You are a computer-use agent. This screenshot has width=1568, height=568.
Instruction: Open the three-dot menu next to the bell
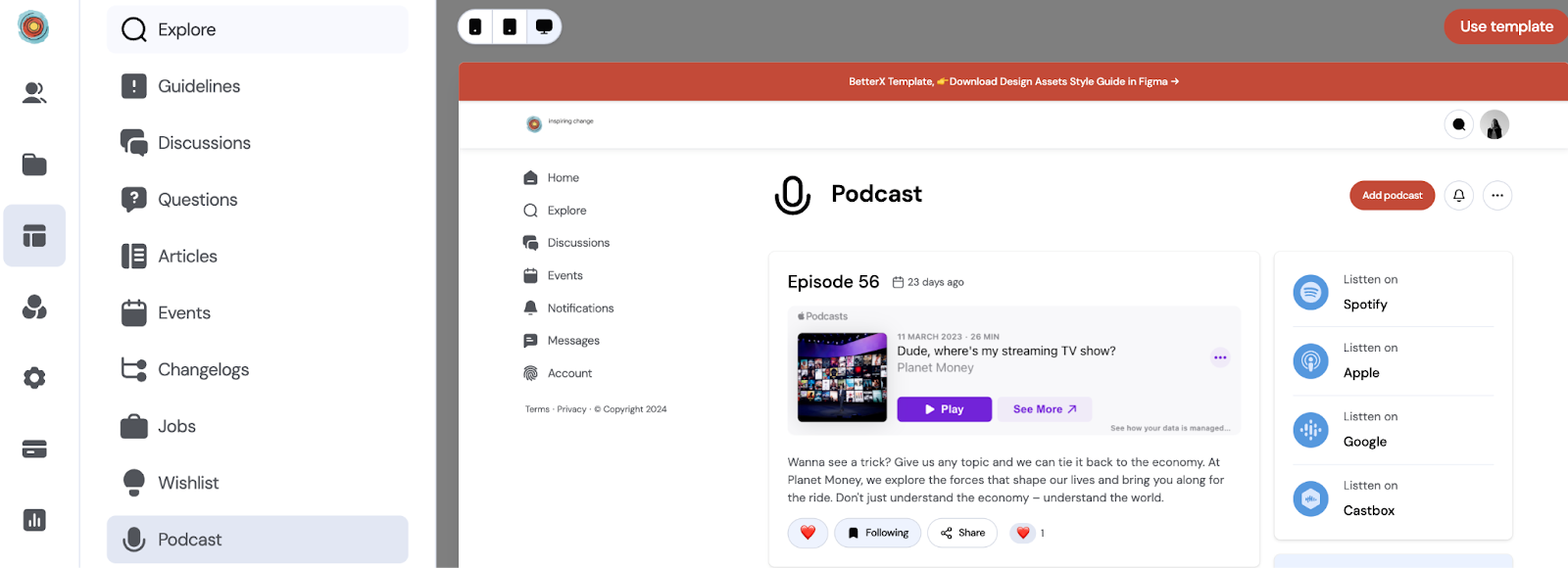pos(1497,196)
